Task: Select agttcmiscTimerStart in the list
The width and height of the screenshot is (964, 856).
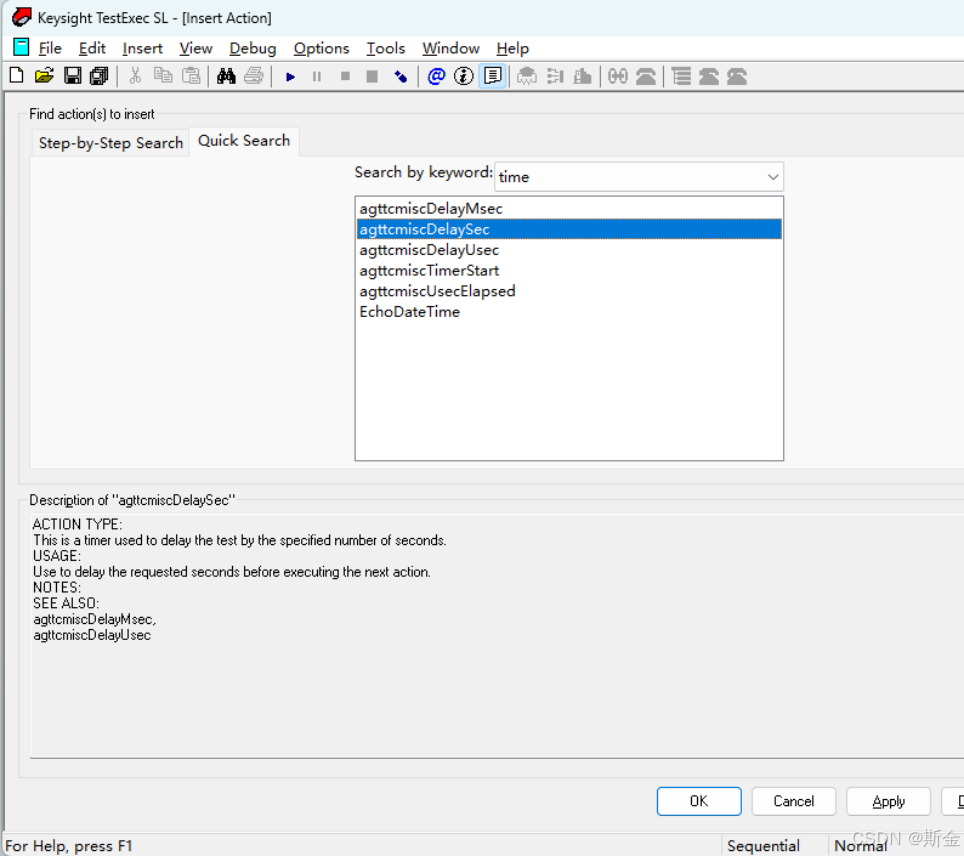Action: 569,271
